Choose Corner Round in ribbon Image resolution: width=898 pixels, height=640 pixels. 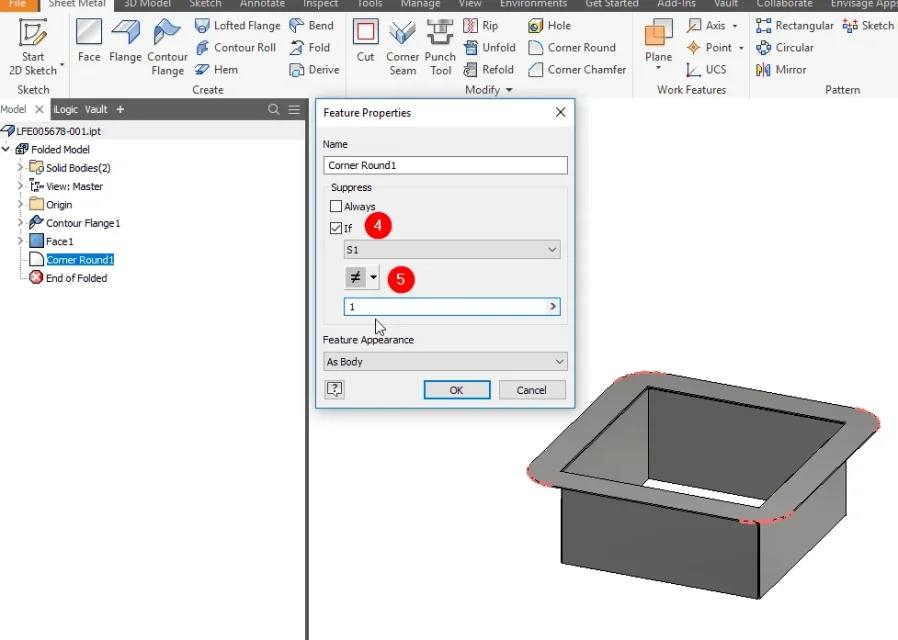pyautogui.click(x=572, y=48)
